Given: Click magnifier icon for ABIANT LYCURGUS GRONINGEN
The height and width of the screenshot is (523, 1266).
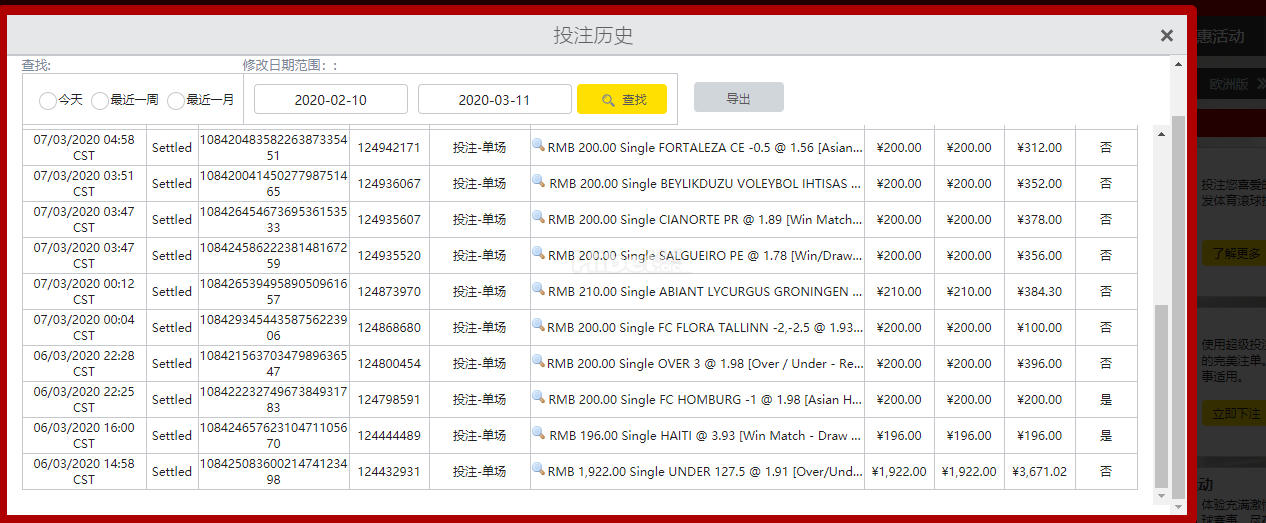Looking at the screenshot, I should click(x=538, y=290).
